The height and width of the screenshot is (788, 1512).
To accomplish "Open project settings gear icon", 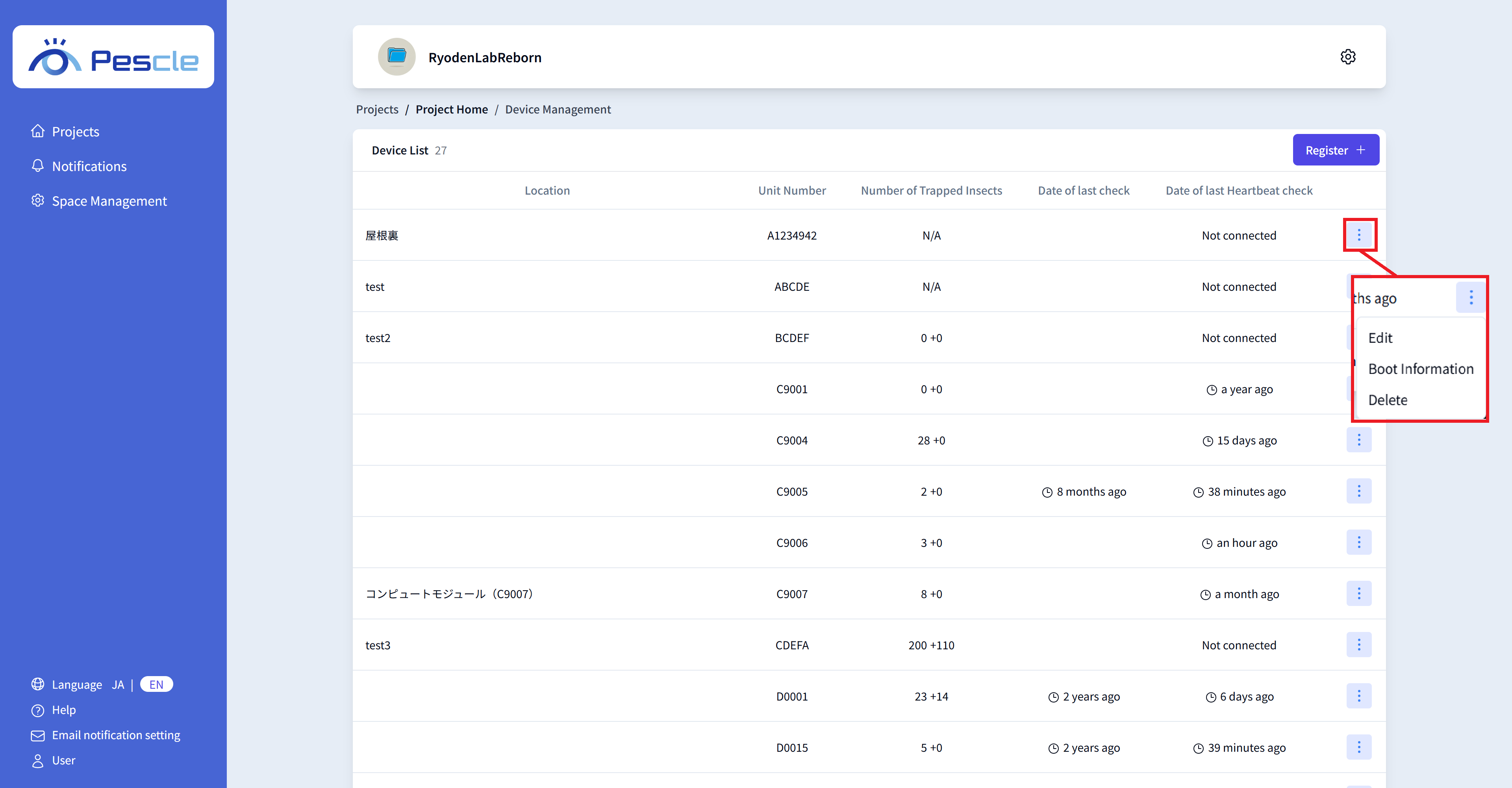I will pos(1348,57).
